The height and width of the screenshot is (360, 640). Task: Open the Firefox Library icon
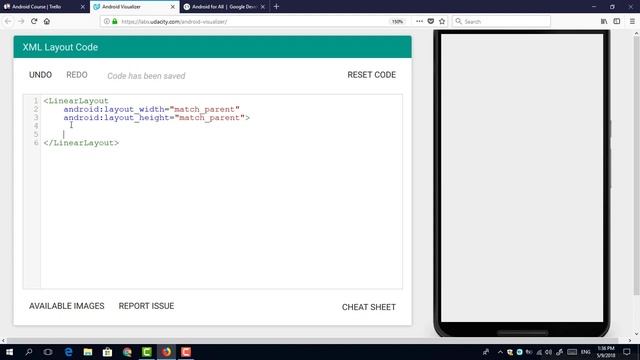(604, 21)
